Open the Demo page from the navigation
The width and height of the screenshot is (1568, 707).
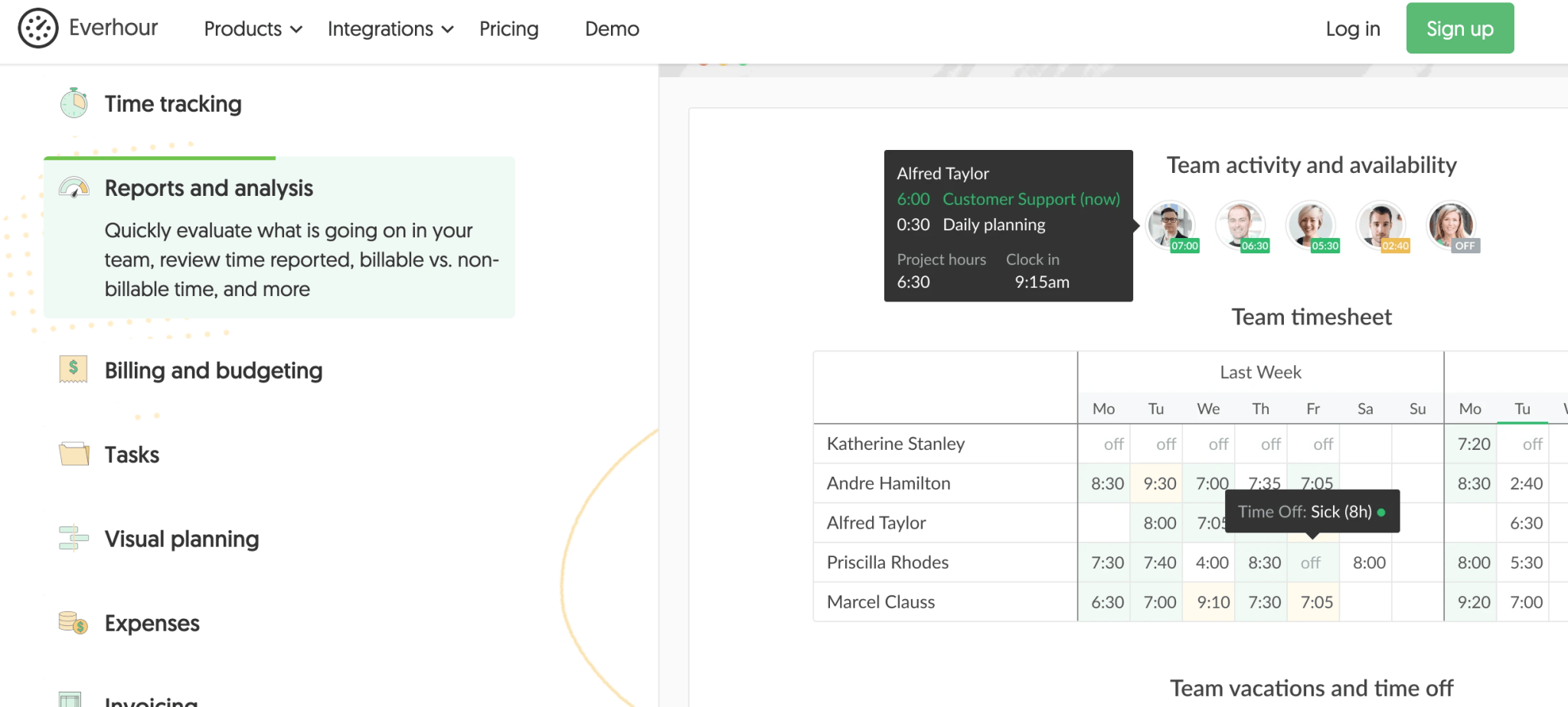tap(611, 28)
